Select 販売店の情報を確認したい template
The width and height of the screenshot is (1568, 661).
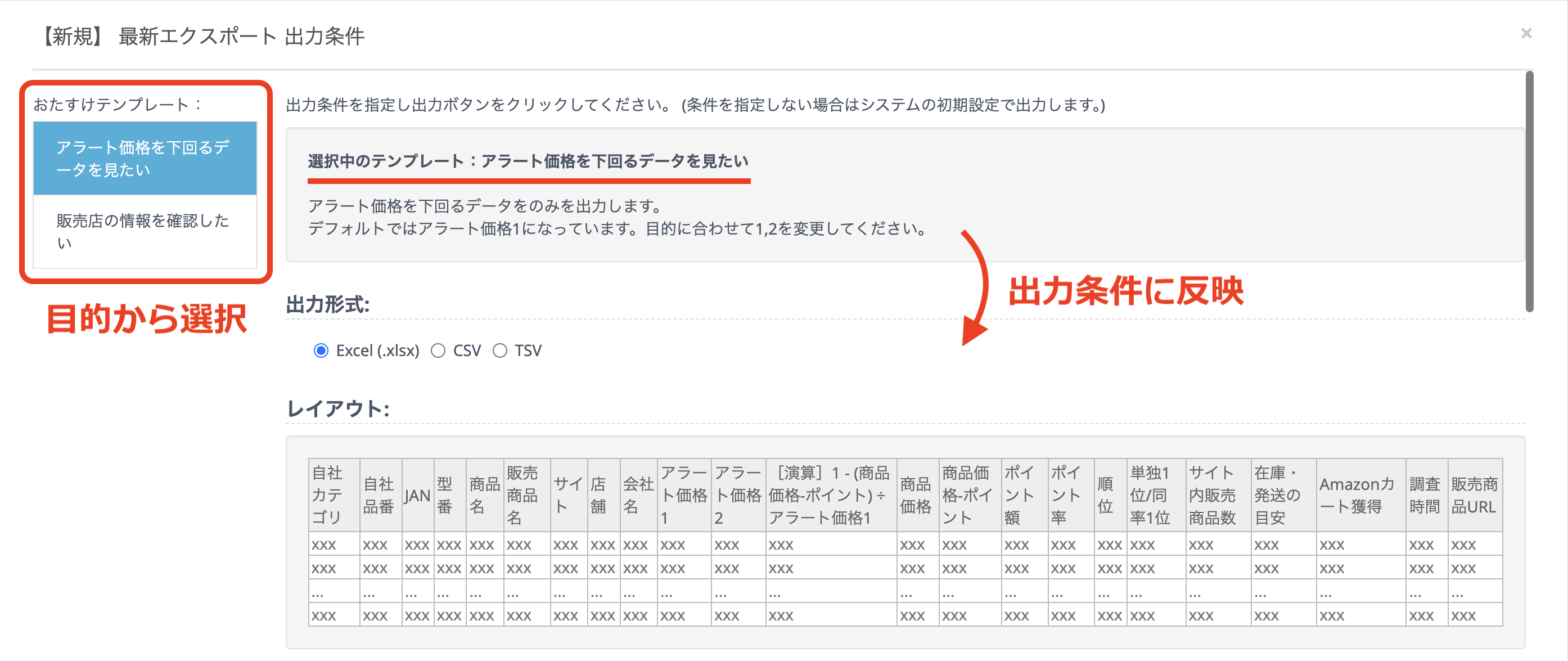pyautogui.click(x=145, y=231)
